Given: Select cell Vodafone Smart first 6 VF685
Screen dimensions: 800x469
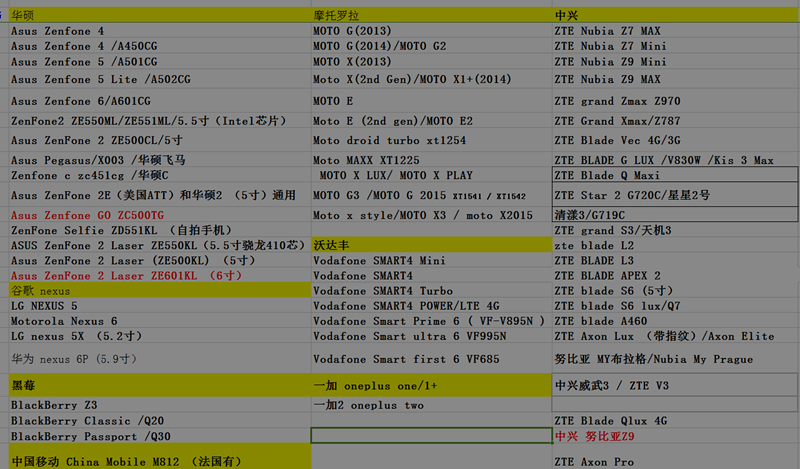Looking at the screenshot, I should point(432,359).
